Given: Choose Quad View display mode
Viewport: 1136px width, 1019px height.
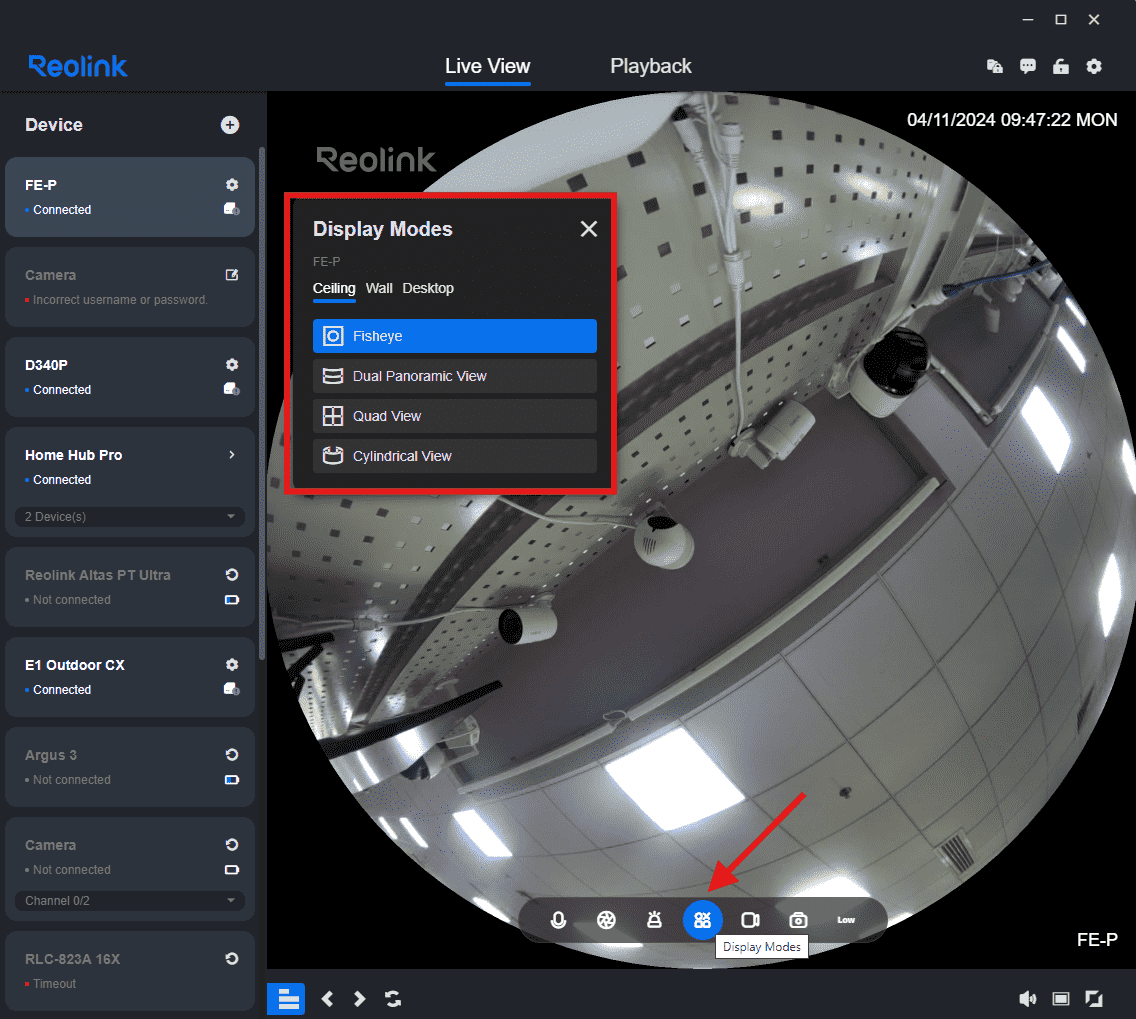Looking at the screenshot, I should 454,416.
